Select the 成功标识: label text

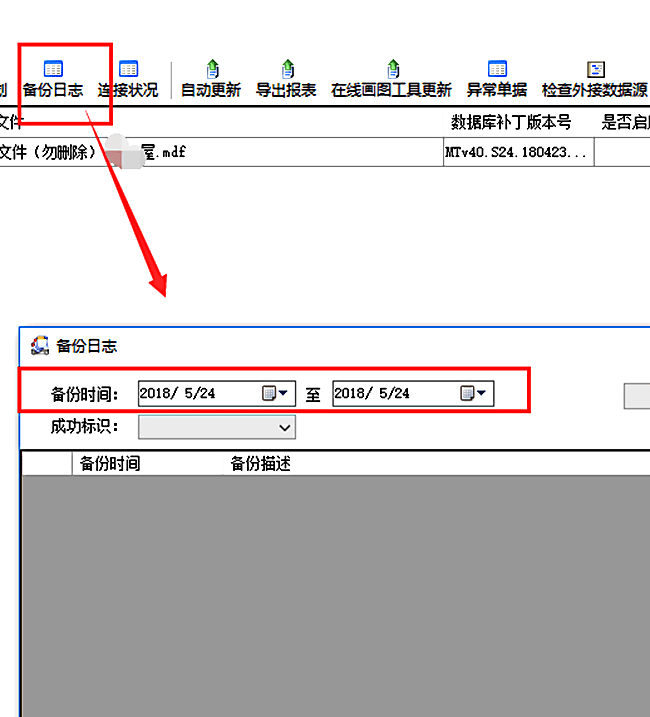85,427
